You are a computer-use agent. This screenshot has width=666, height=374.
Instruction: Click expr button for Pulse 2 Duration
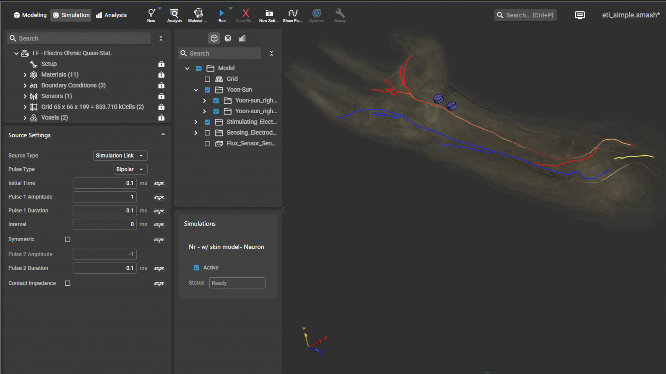pyautogui.click(x=159, y=268)
